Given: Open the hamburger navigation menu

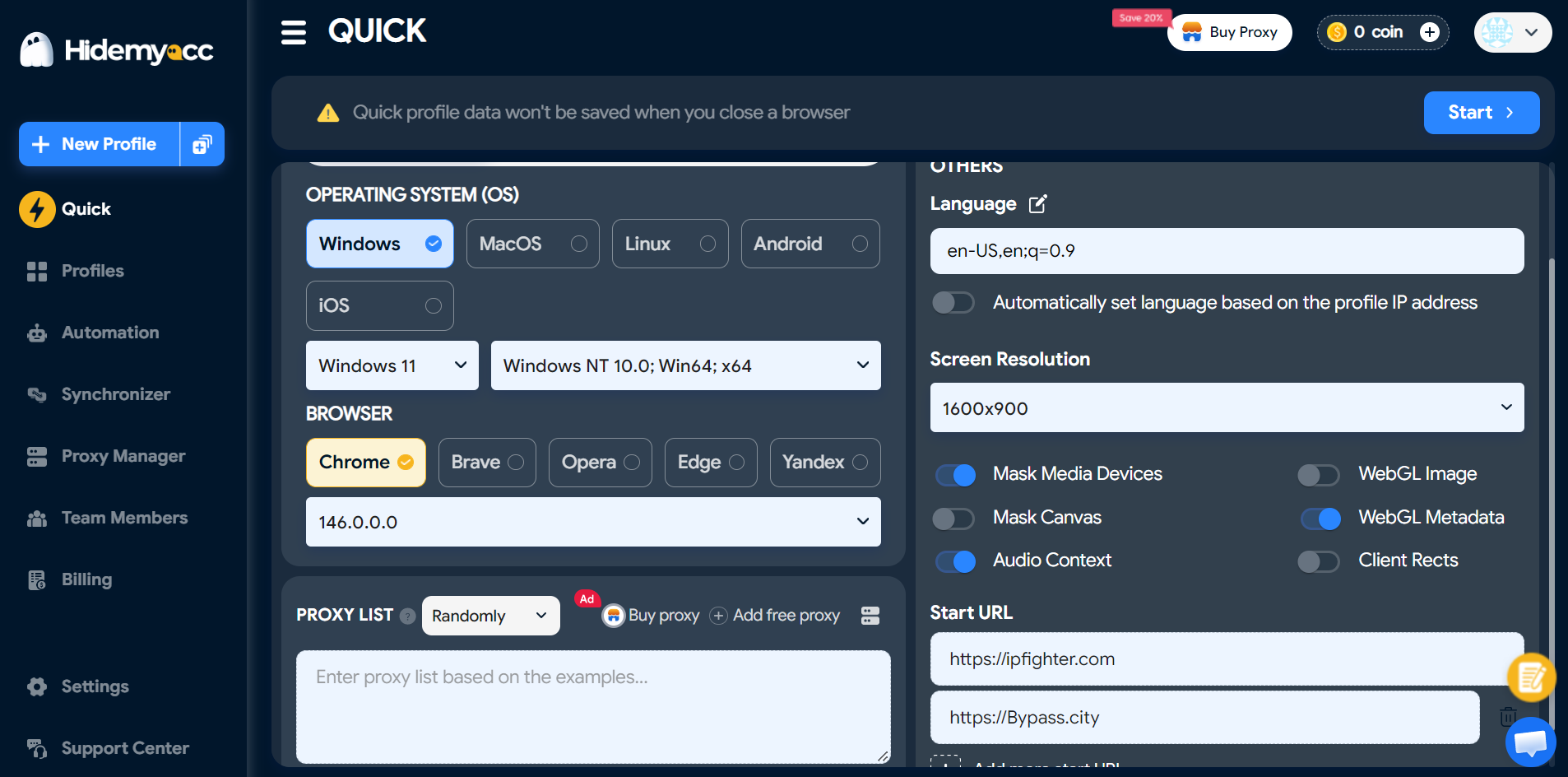Looking at the screenshot, I should [294, 30].
